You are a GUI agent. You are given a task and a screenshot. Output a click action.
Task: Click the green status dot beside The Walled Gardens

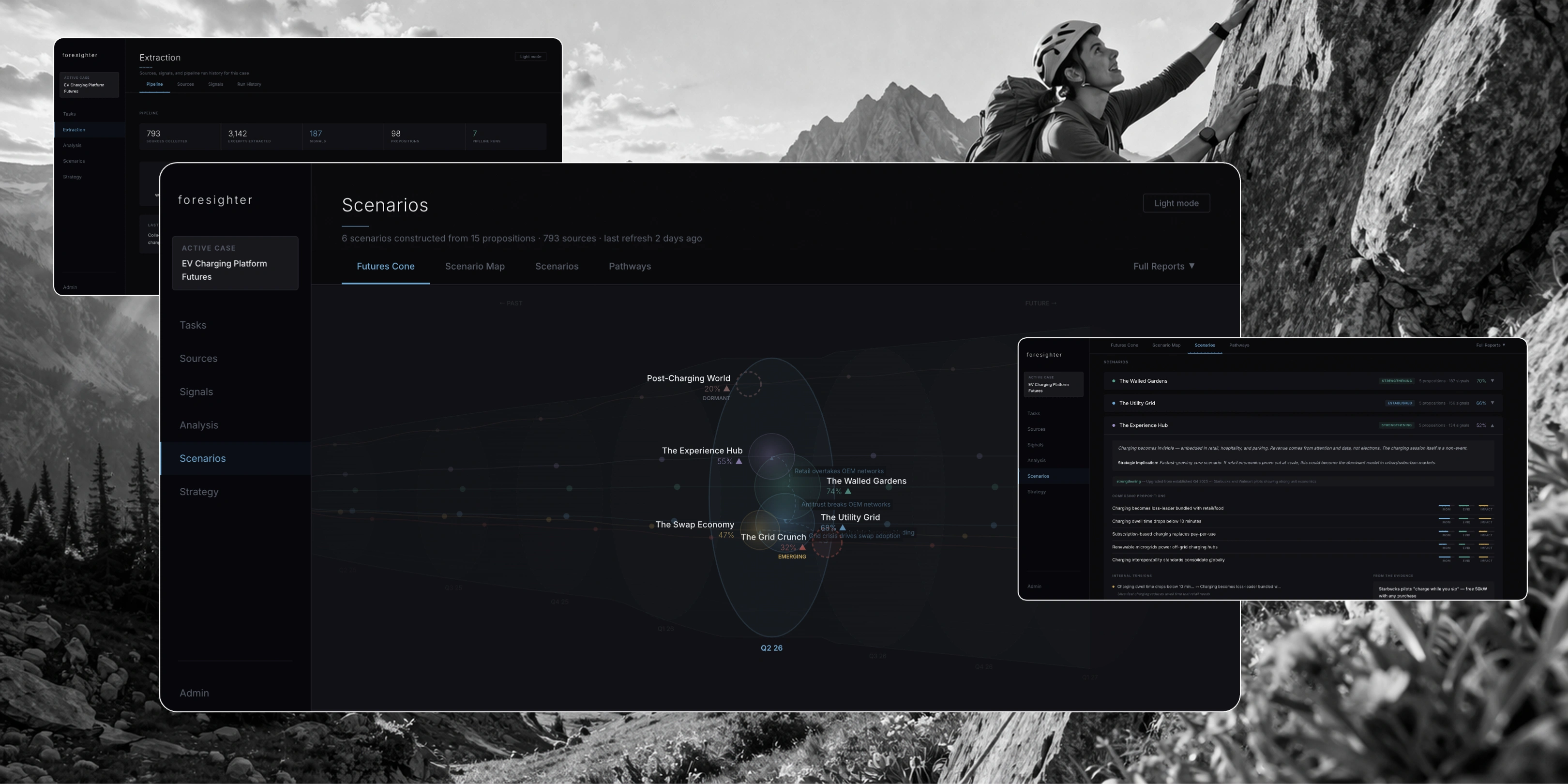point(1113,380)
